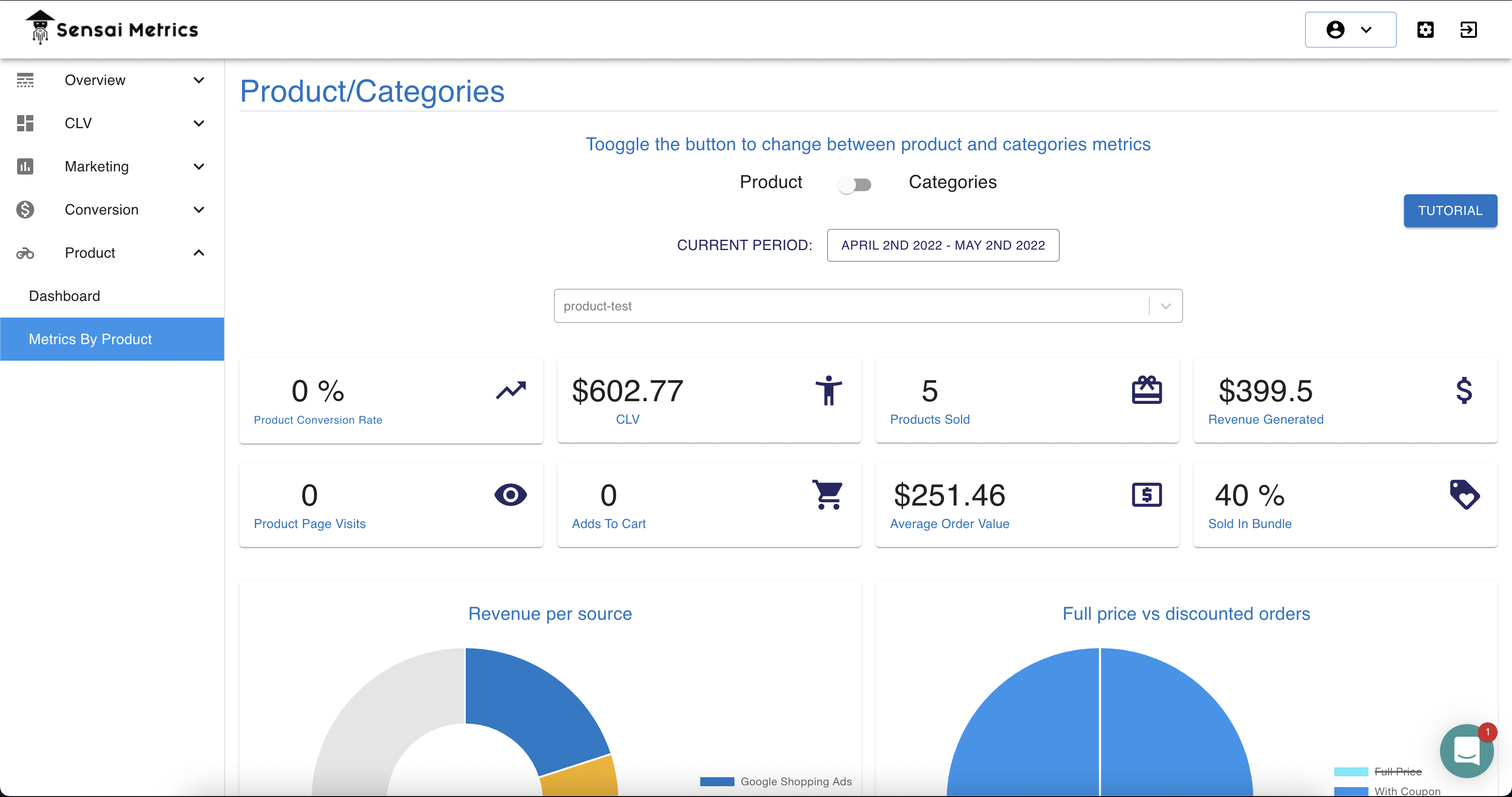Click the Products Sold gift card icon
Screen dimensions: 1512x797
1146,390
